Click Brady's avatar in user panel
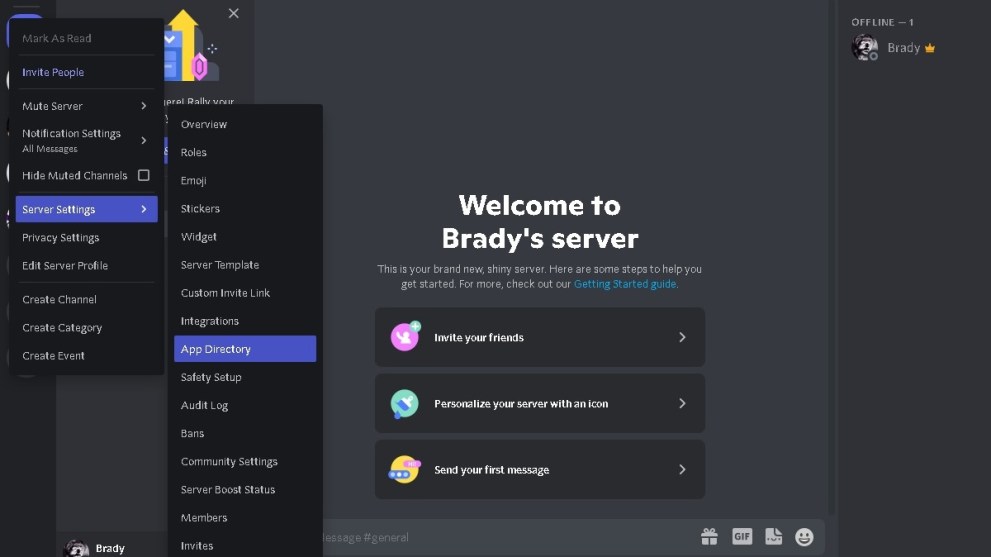This screenshot has width=991, height=557. click(76, 548)
